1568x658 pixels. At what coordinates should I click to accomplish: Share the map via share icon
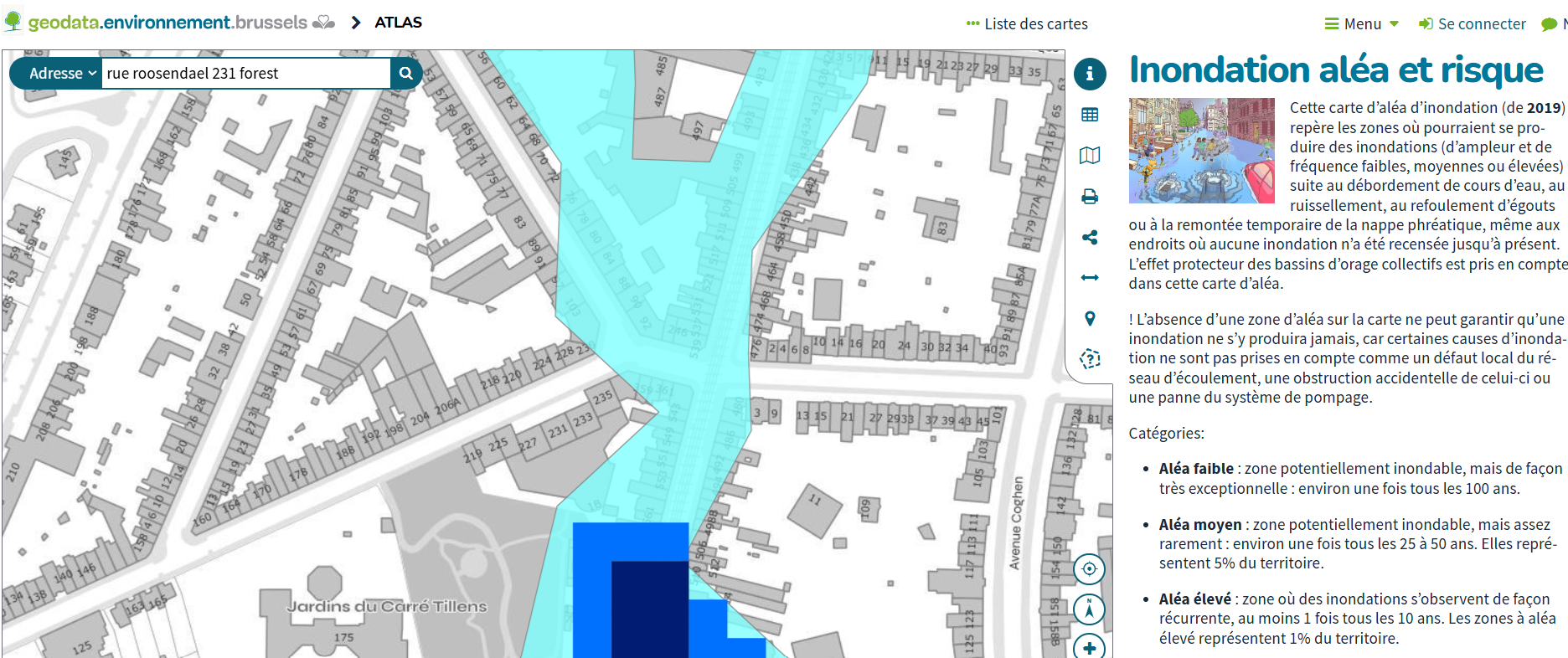[1089, 238]
